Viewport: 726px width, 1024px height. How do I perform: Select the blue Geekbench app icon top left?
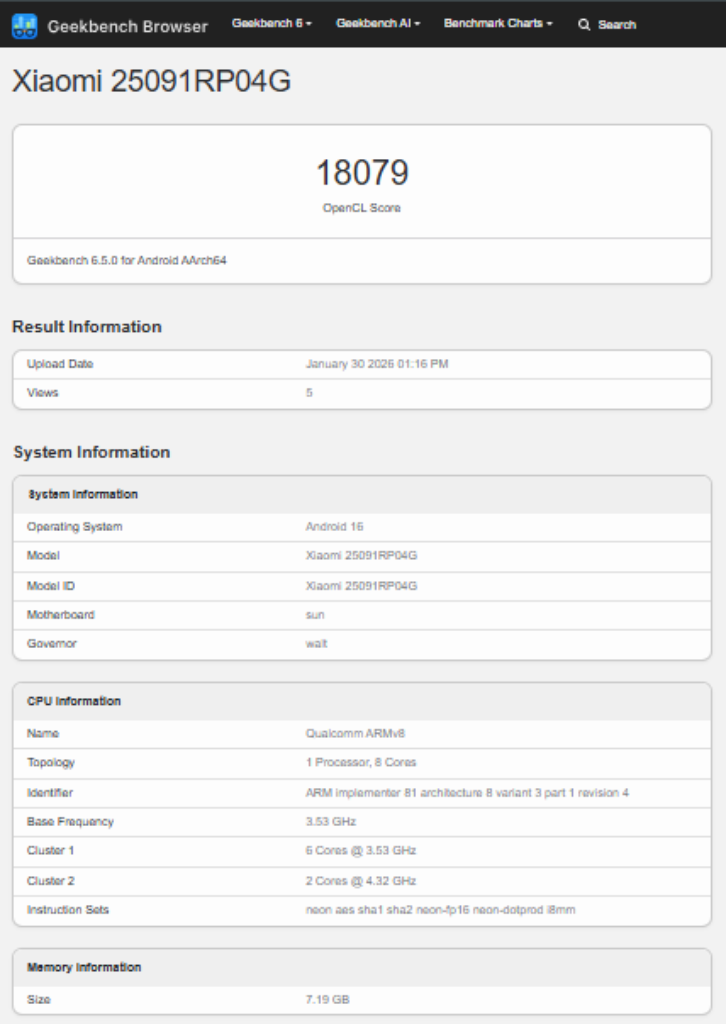tap(22, 25)
